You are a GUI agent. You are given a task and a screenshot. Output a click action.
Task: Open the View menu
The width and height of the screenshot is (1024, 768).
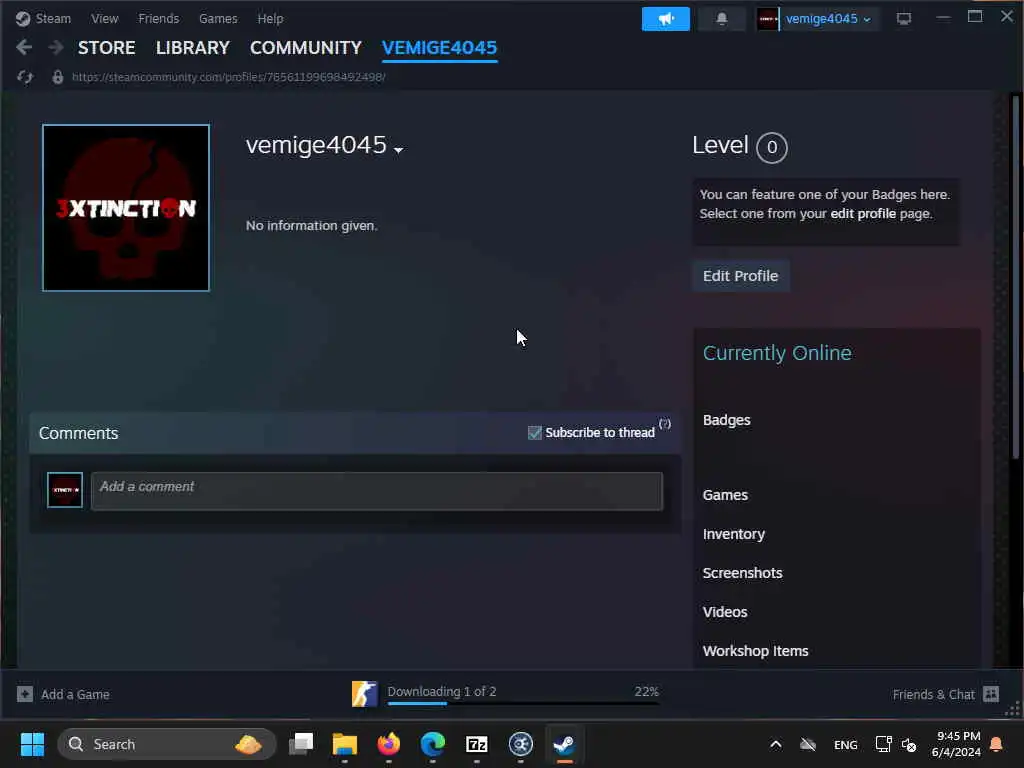click(104, 18)
